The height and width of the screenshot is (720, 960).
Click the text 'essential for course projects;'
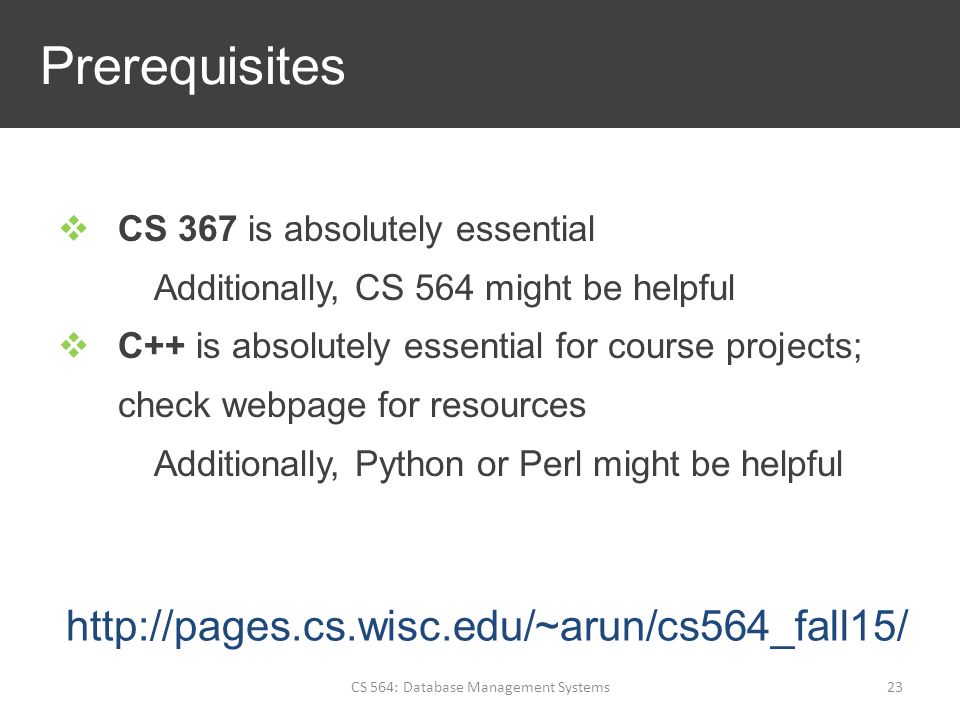pyautogui.click(x=633, y=347)
